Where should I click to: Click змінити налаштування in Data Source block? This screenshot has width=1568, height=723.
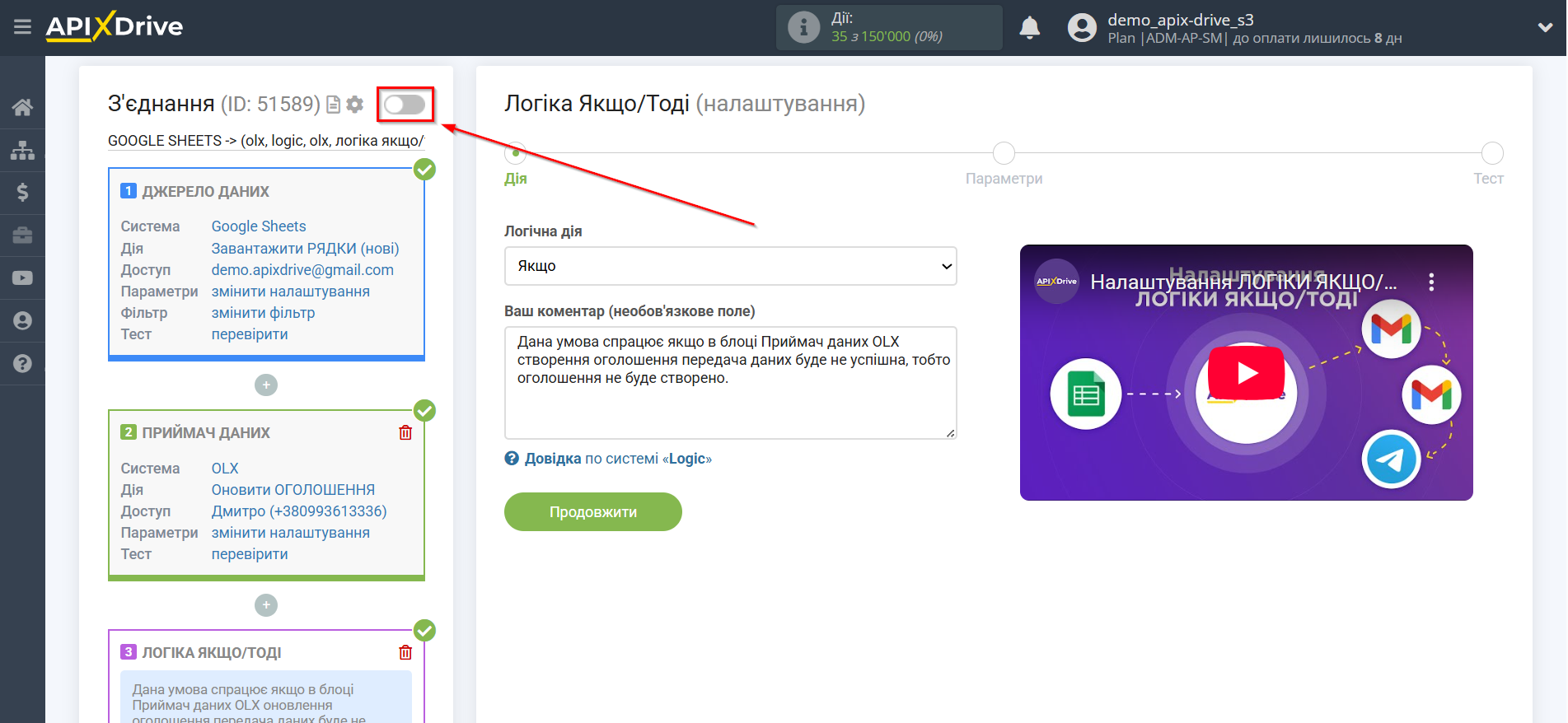click(290, 291)
